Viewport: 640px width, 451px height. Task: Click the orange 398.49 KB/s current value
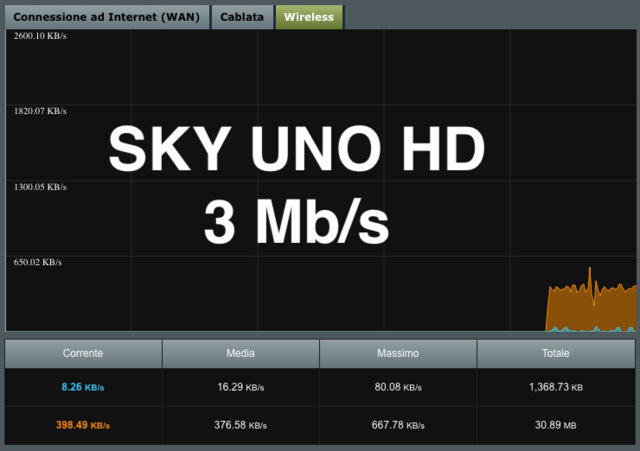tap(83, 425)
